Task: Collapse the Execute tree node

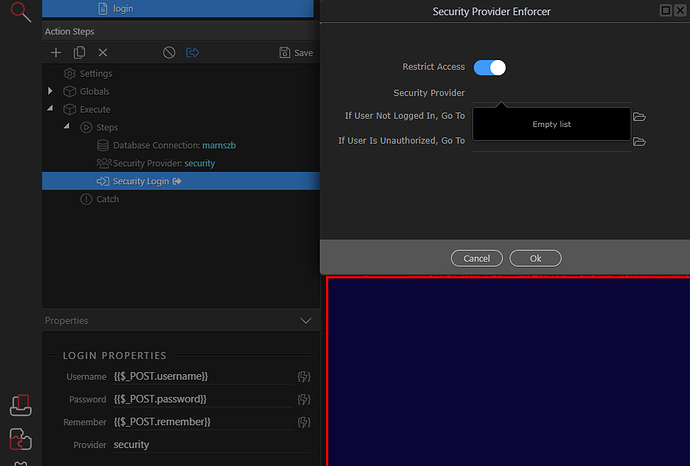Action: 50,108
